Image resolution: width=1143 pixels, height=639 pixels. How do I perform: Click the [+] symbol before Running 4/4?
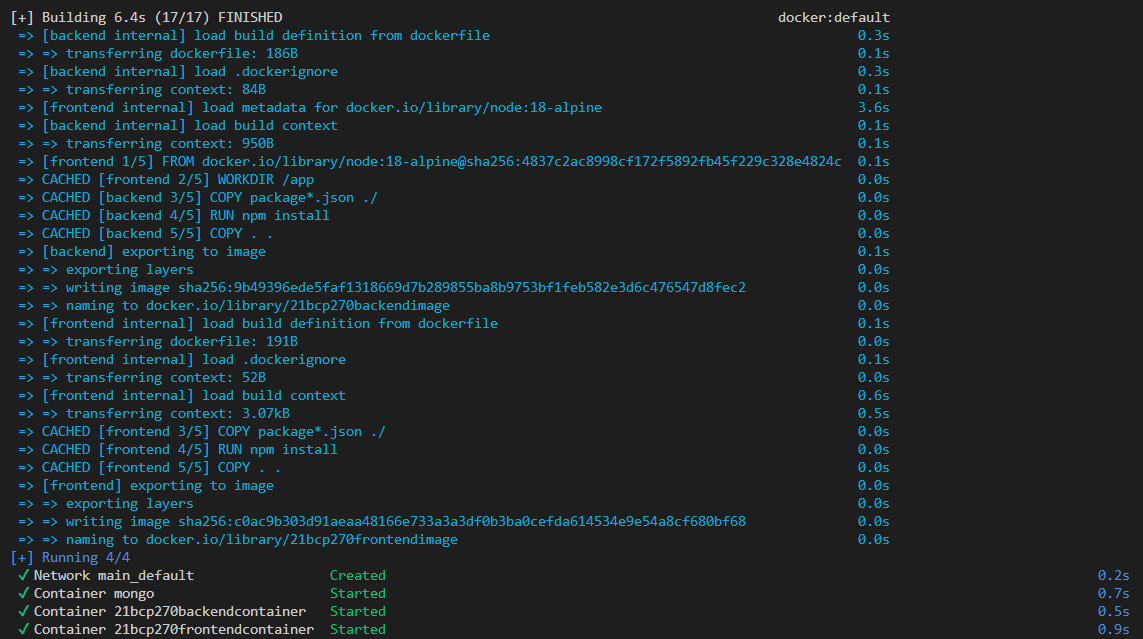click(x=22, y=557)
